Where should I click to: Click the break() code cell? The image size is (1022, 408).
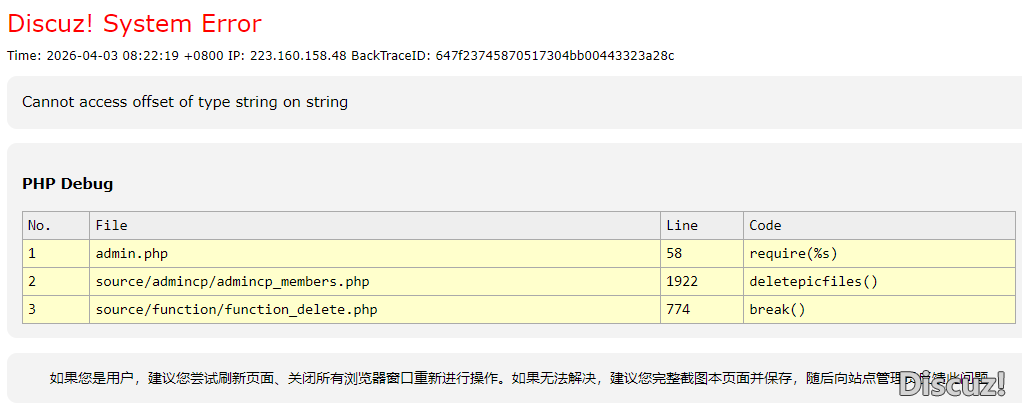pos(777,310)
